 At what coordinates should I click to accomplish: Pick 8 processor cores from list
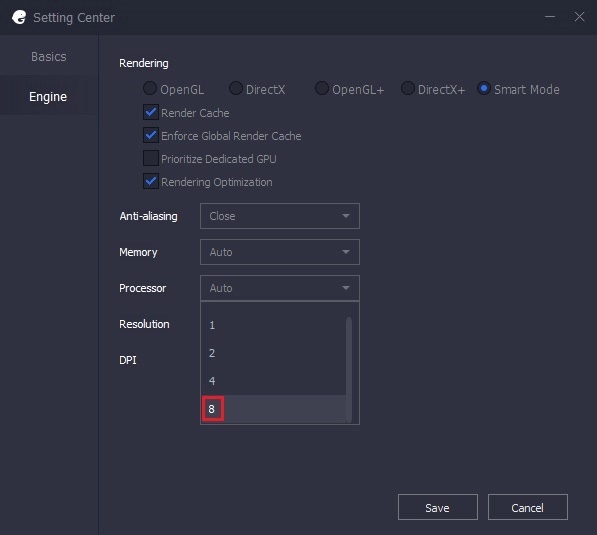[x=273, y=409]
